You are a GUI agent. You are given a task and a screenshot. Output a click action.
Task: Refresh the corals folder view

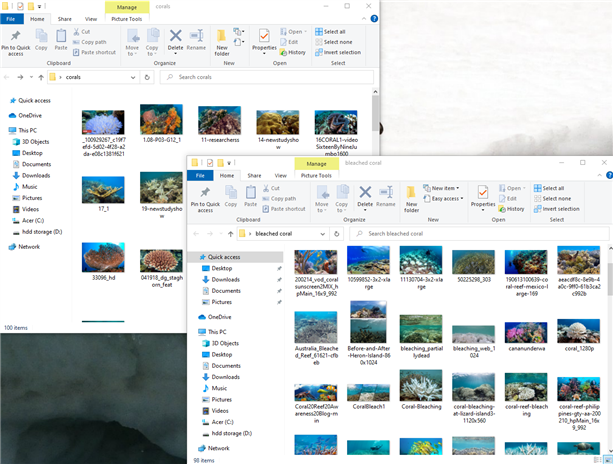(147, 77)
